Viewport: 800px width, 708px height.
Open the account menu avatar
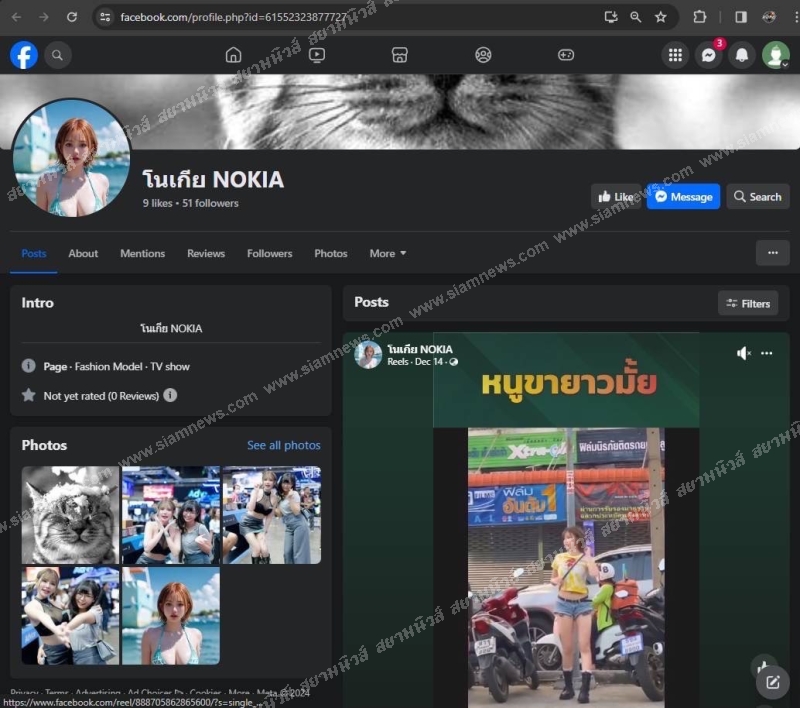pyautogui.click(x=776, y=55)
